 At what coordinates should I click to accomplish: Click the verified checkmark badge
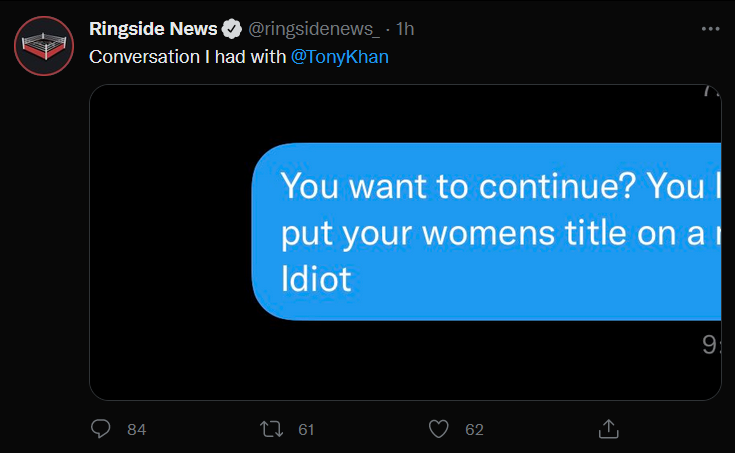pos(232,29)
